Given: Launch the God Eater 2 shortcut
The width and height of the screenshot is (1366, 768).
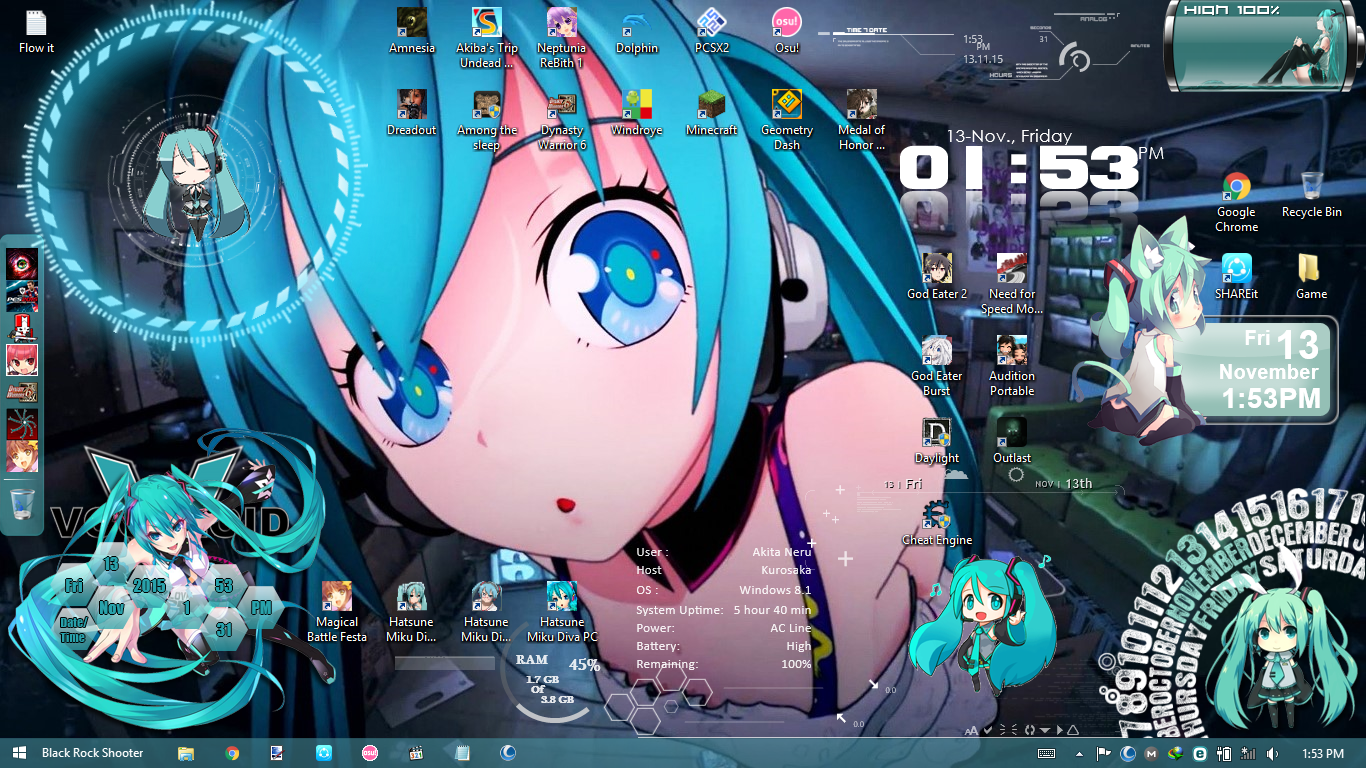Looking at the screenshot, I should click(x=937, y=277).
